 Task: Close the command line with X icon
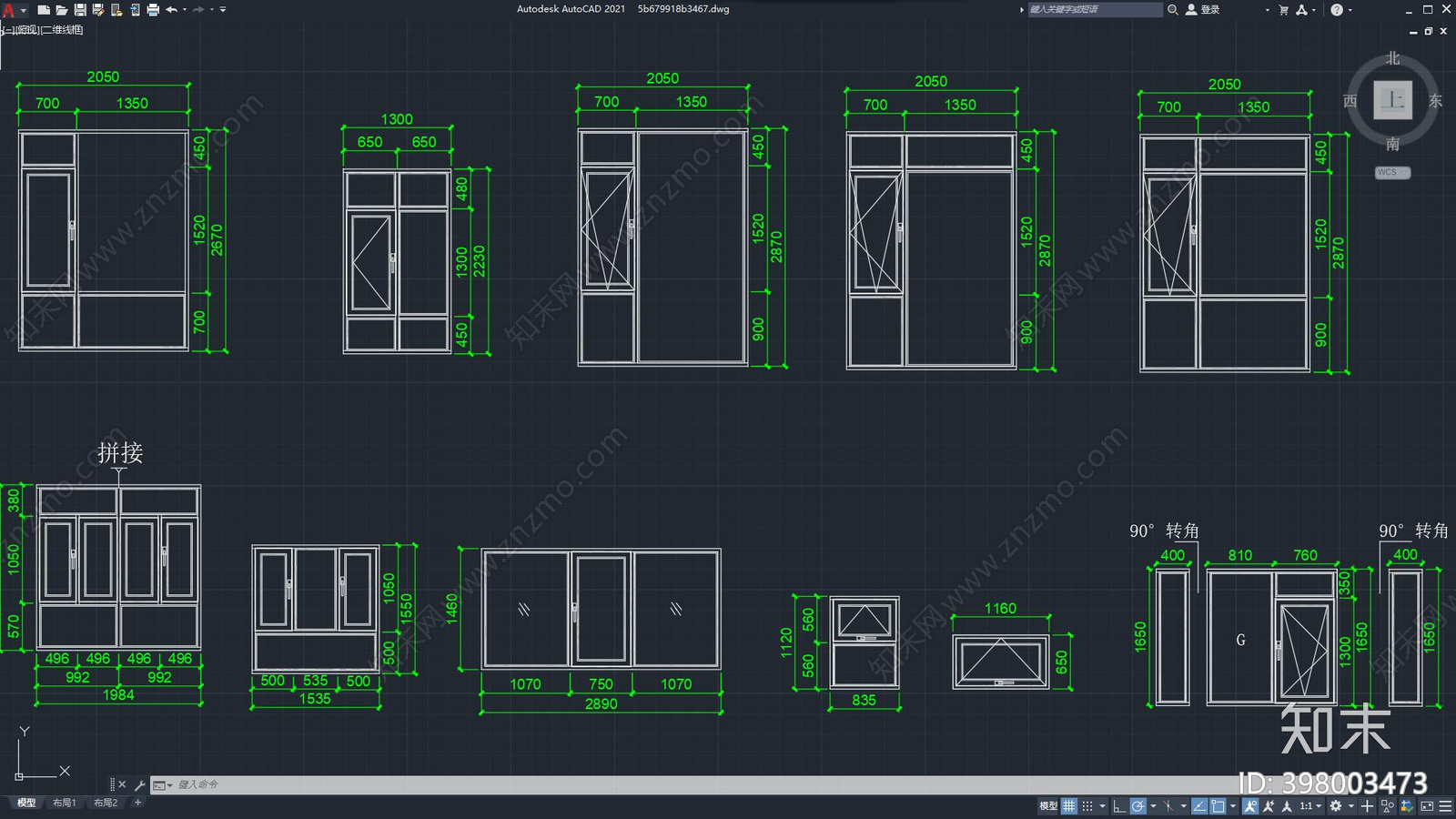[122, 784]
